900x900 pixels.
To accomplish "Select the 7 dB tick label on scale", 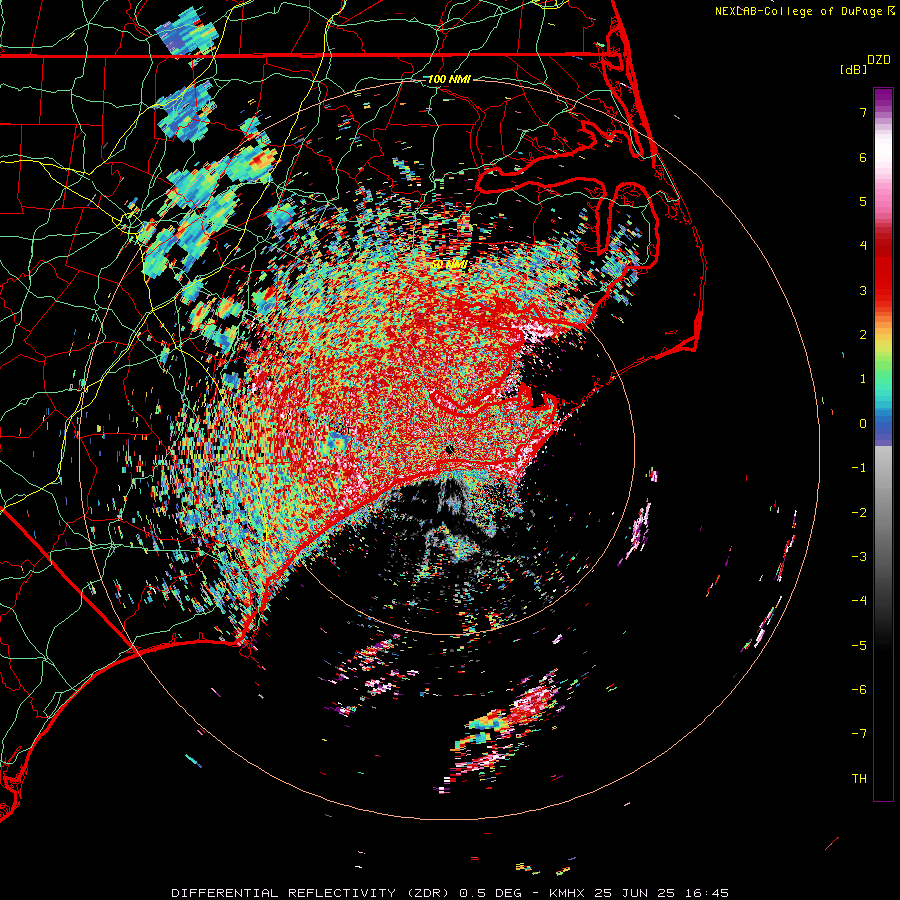I will pyautogui.click(x=863, y=112).
